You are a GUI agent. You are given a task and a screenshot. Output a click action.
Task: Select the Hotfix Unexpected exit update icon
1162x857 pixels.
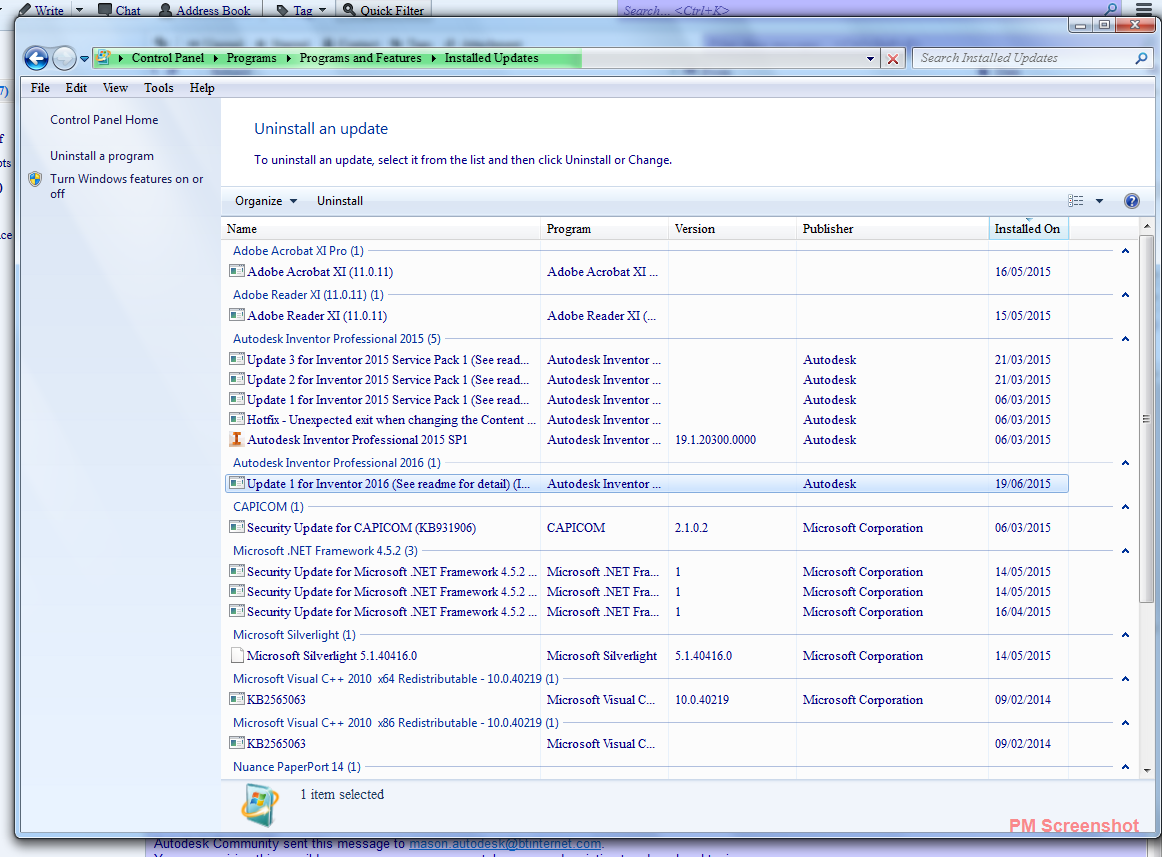click(236, 419)
